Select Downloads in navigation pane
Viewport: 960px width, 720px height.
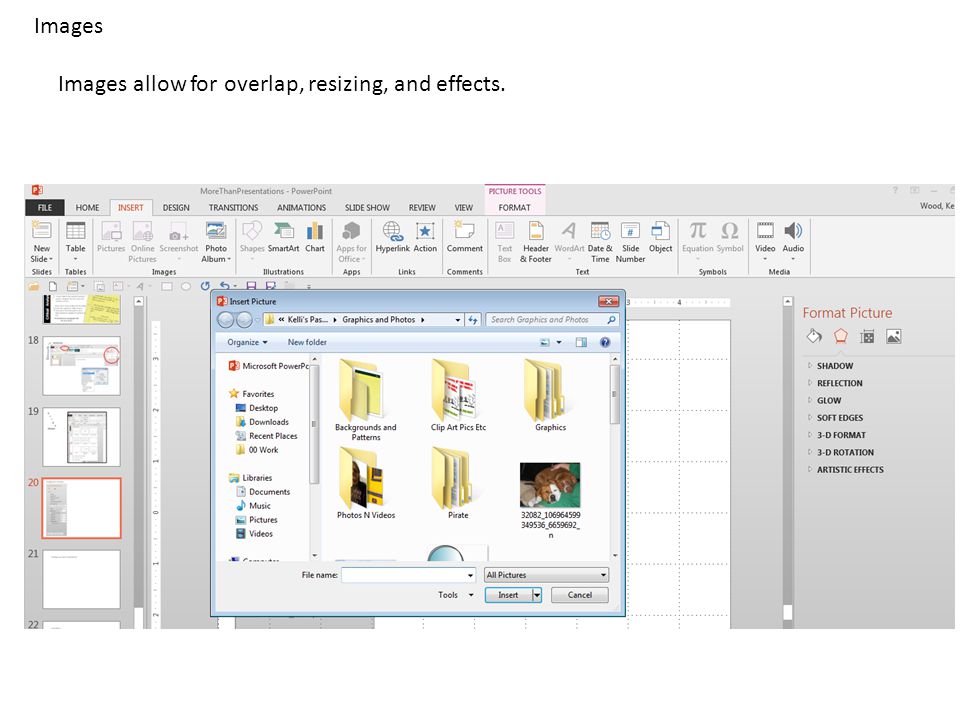pyautogui.click(x=263, y=422)
